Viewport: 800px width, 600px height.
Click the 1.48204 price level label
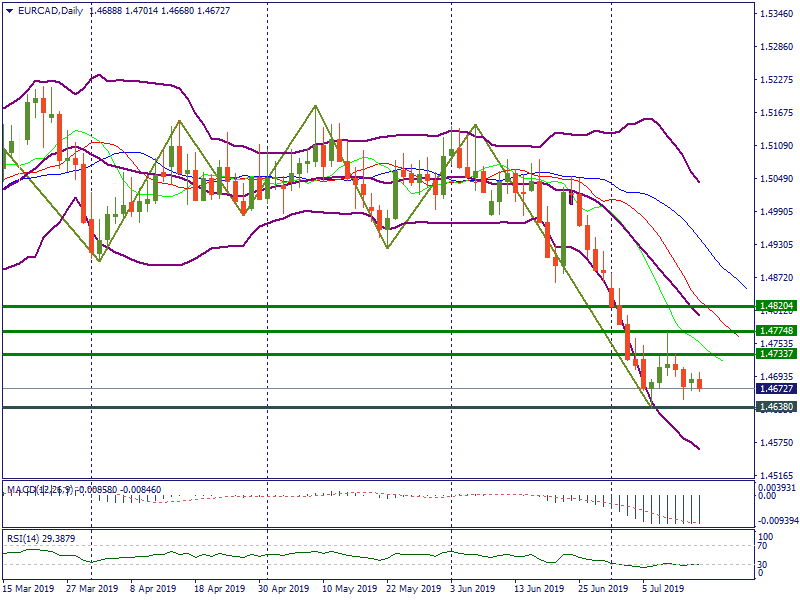point(776,306)
